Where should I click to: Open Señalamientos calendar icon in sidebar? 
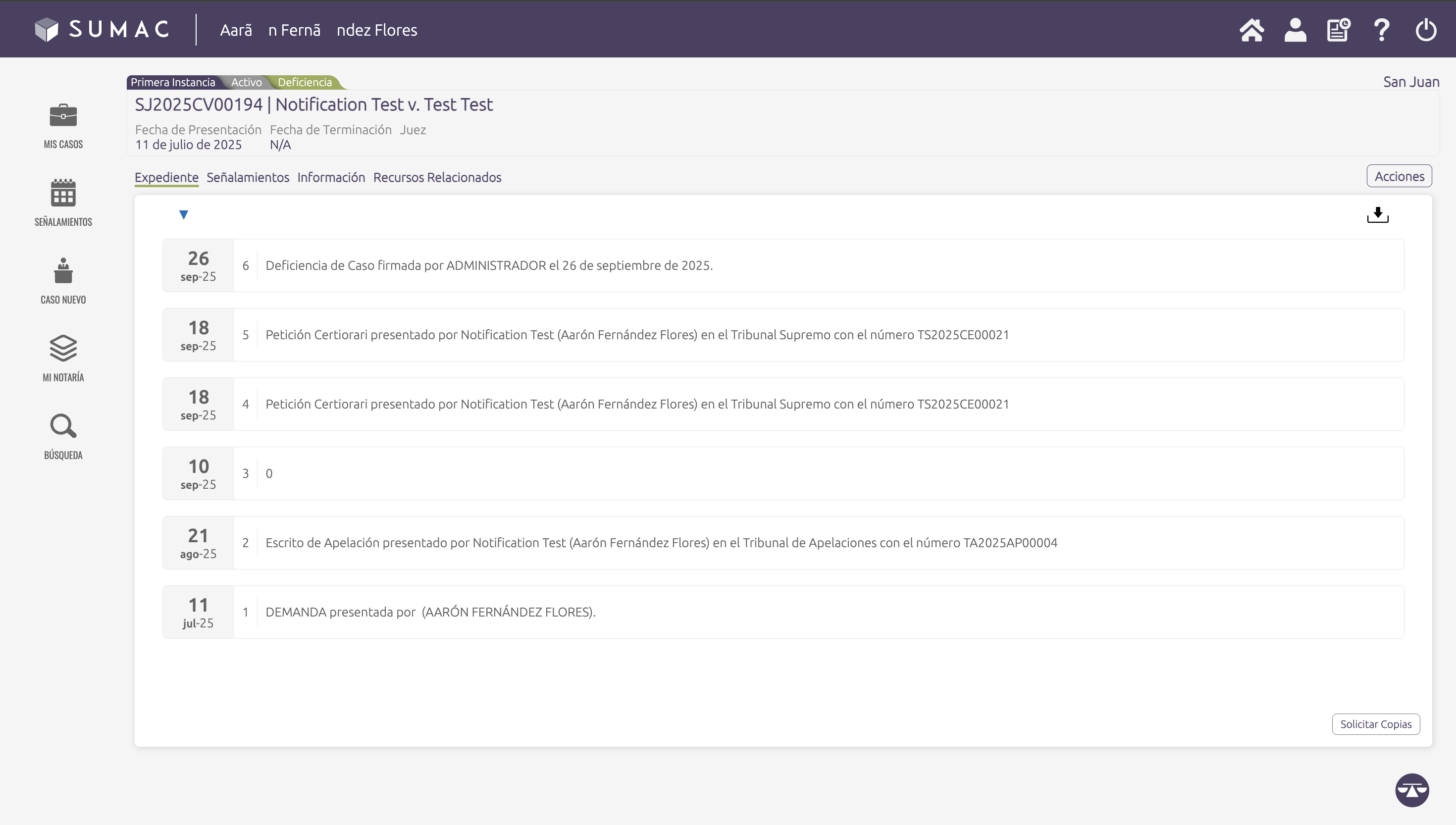63,193
